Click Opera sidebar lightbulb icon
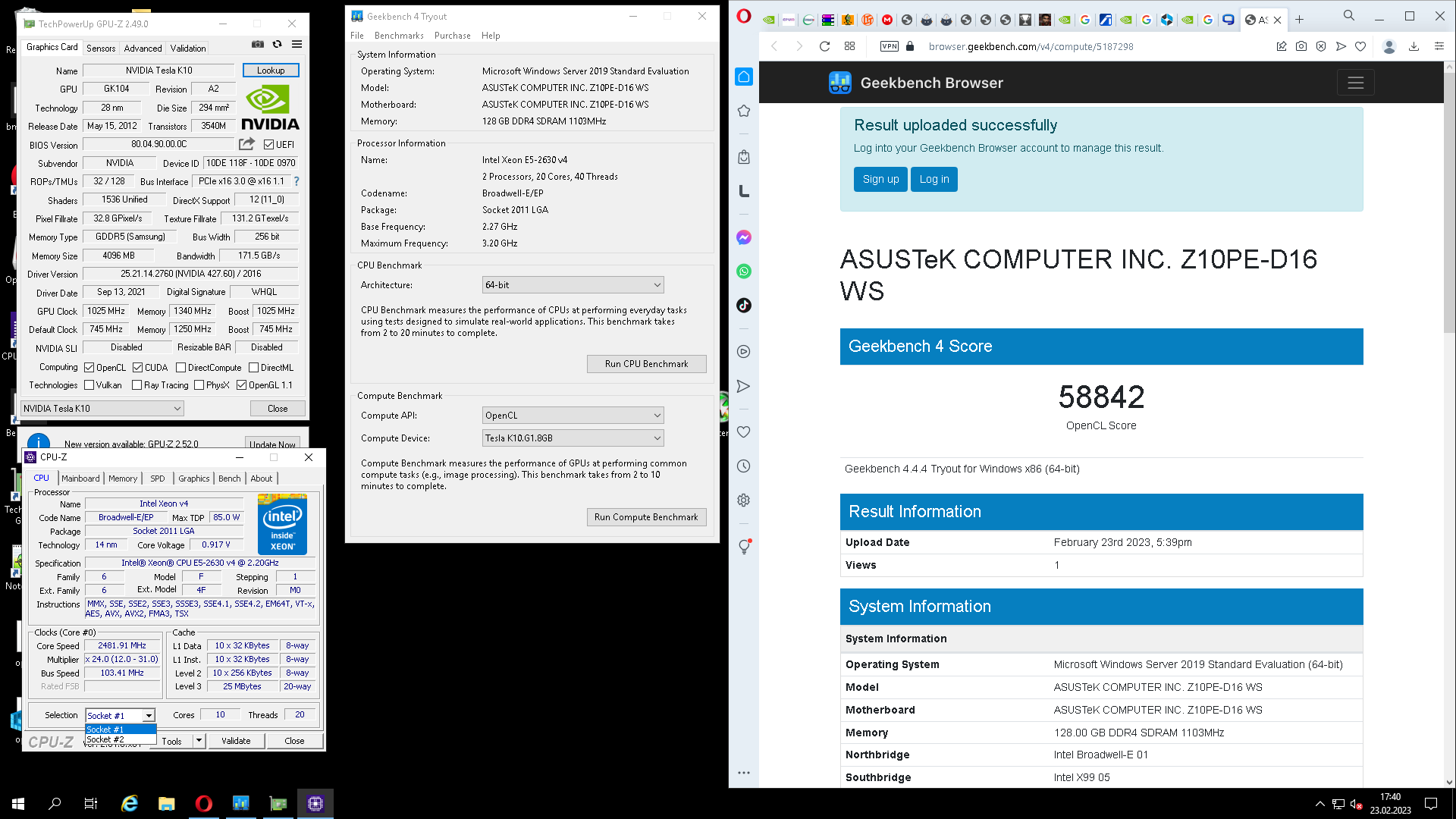1456x819 pixels. coord(744,547)
